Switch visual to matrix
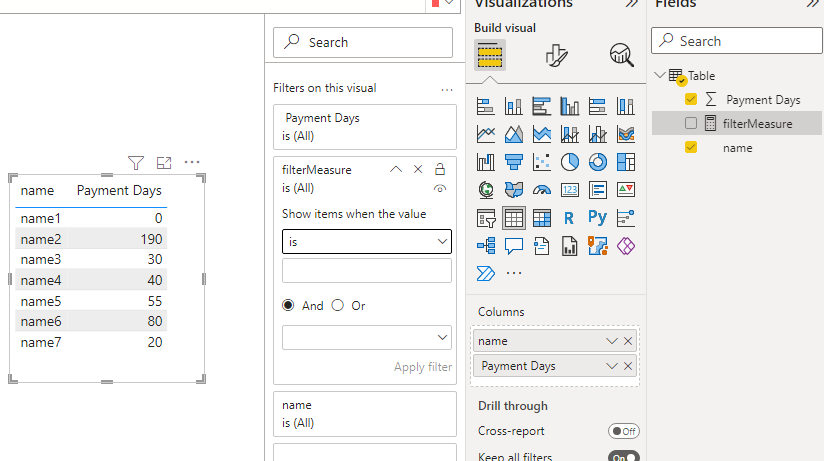The width and height of the screenshot is (824, 461). (x=541, y=218)
